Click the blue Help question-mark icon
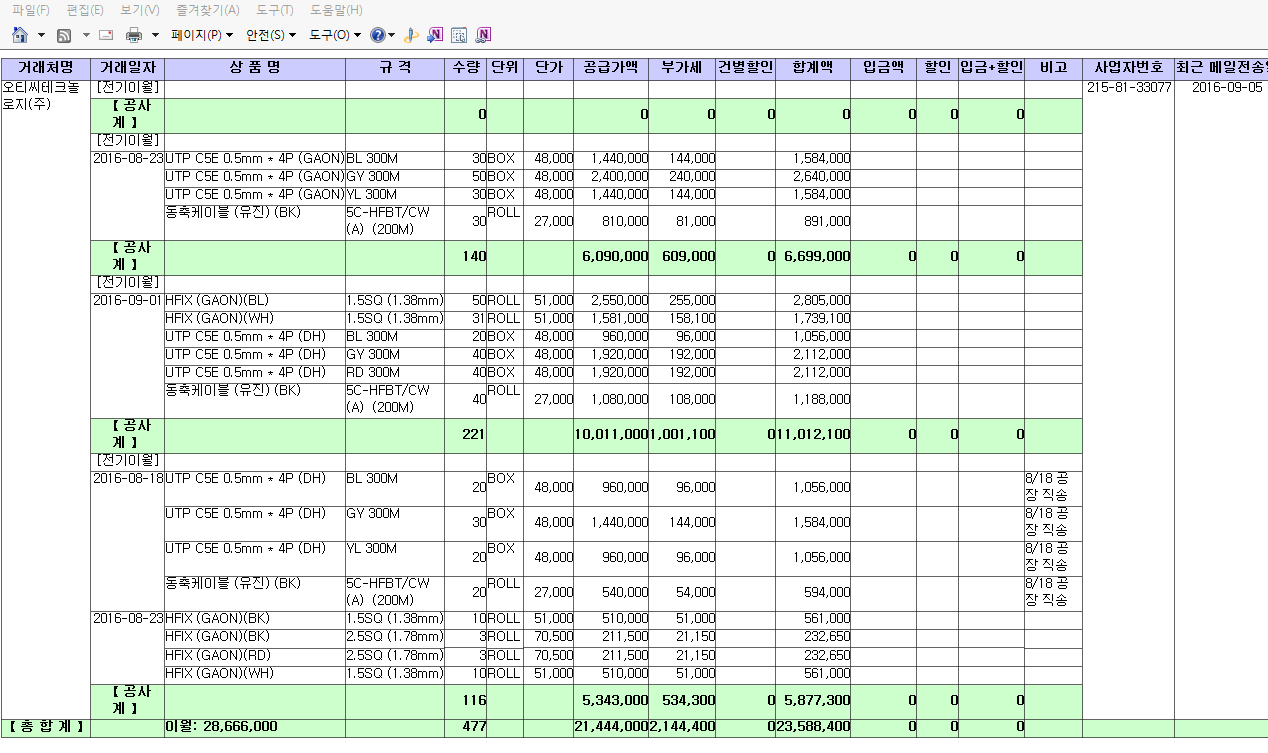Image resolution: width=1268 pixels, height=753 pixels. (x=378, y=35)
